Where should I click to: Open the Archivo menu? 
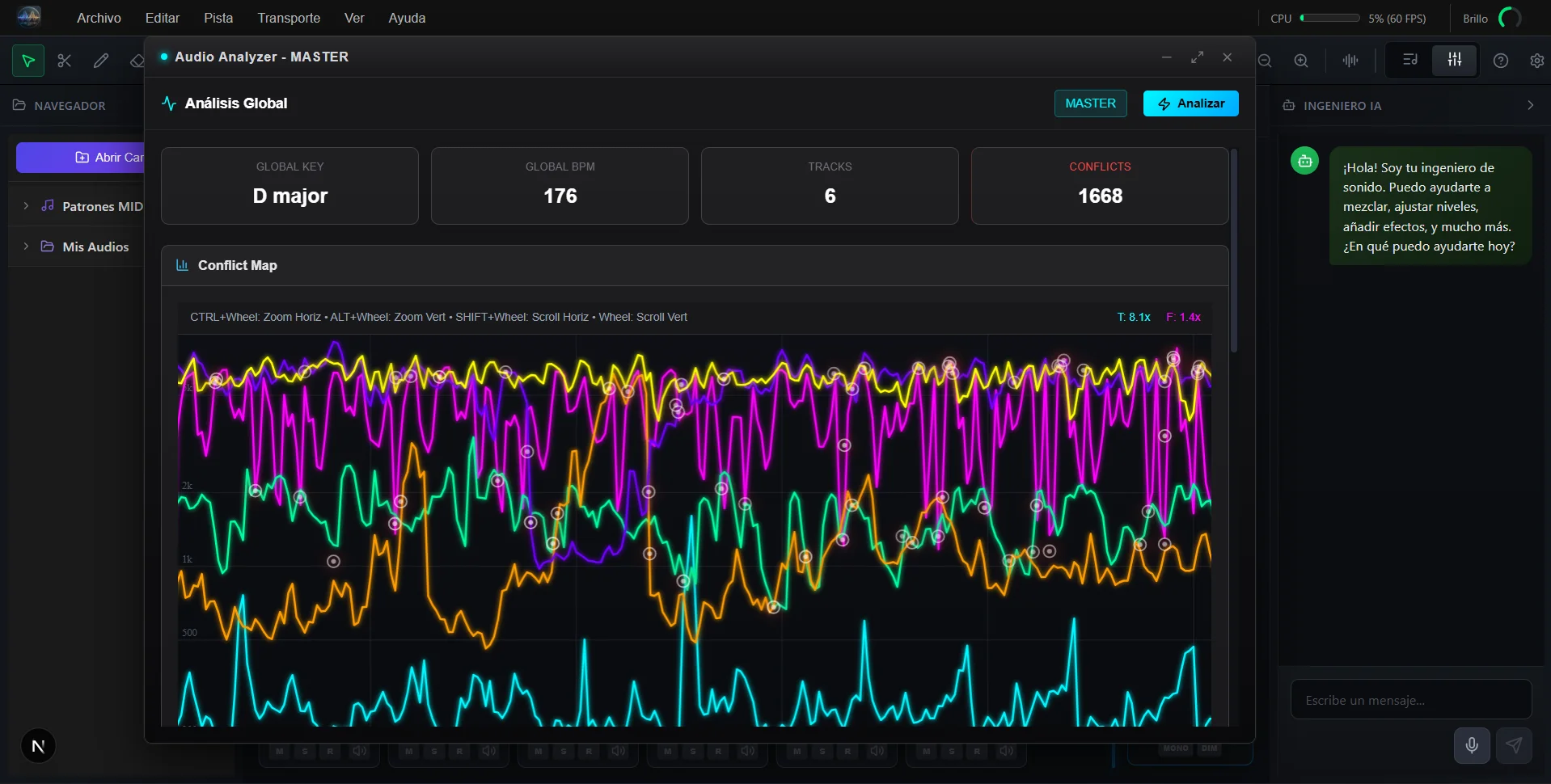click(99, 18)
